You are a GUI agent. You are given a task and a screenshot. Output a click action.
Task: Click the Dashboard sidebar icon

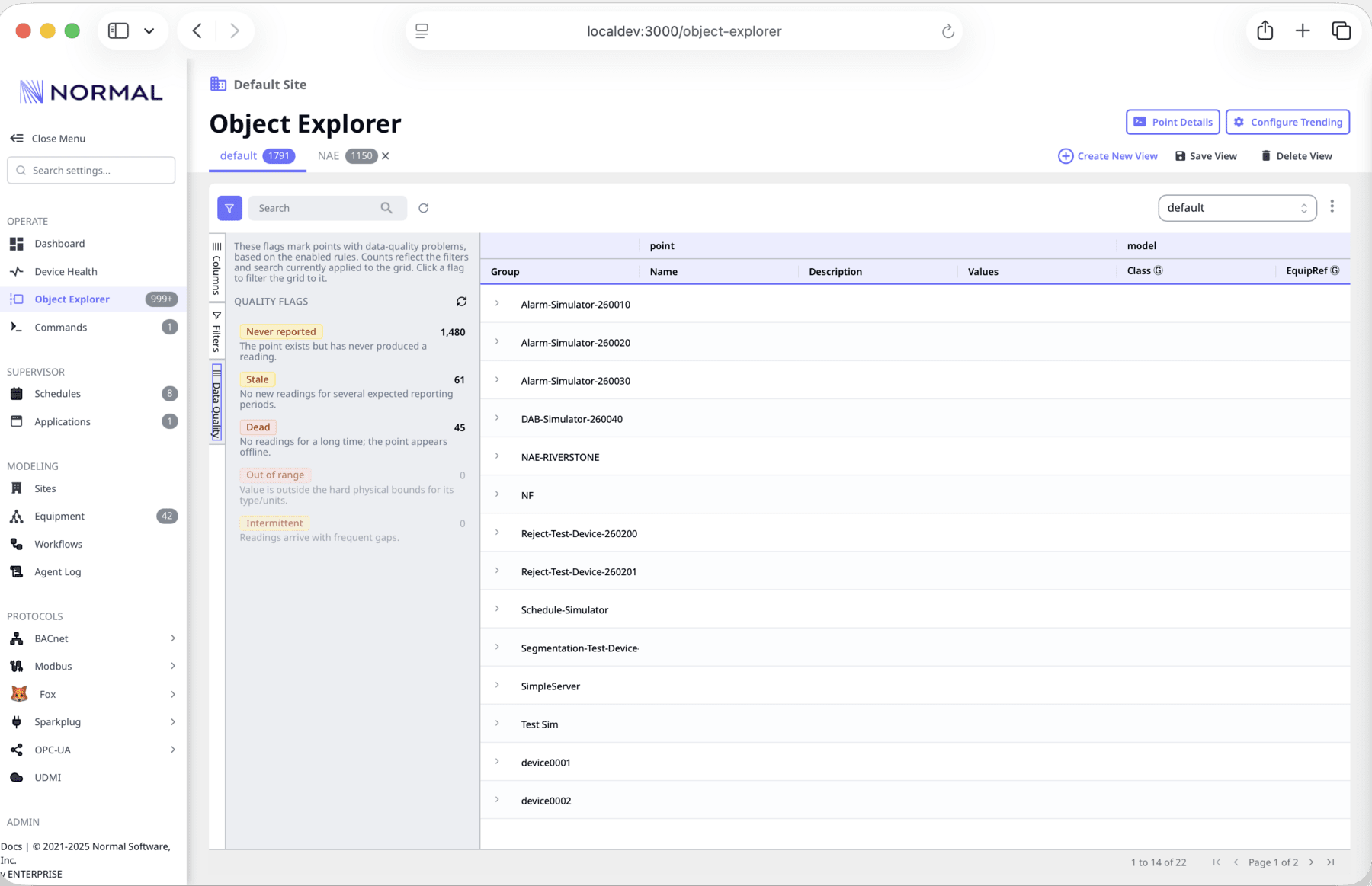tap(17, 244)
